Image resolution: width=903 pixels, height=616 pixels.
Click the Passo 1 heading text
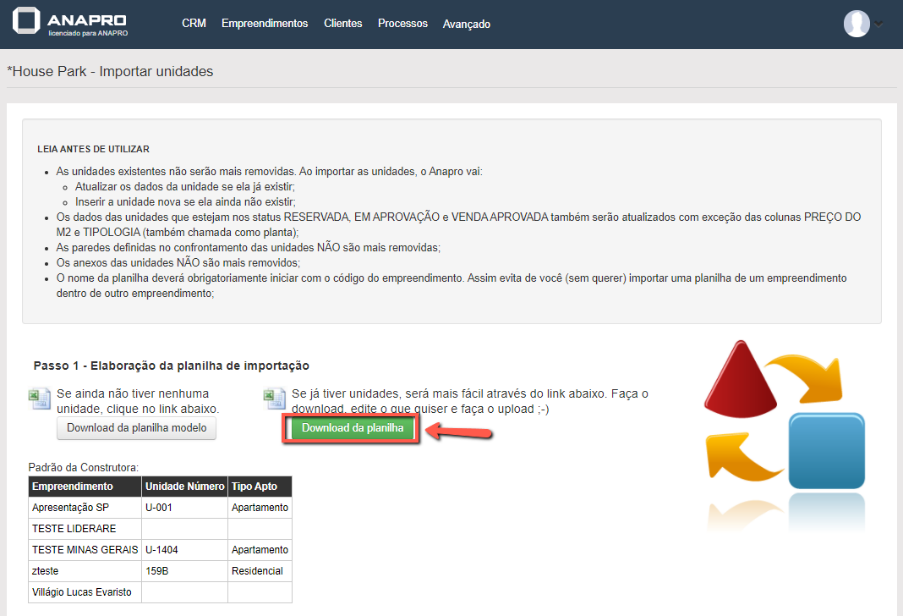pyautogui.click(x=171, y=366)
